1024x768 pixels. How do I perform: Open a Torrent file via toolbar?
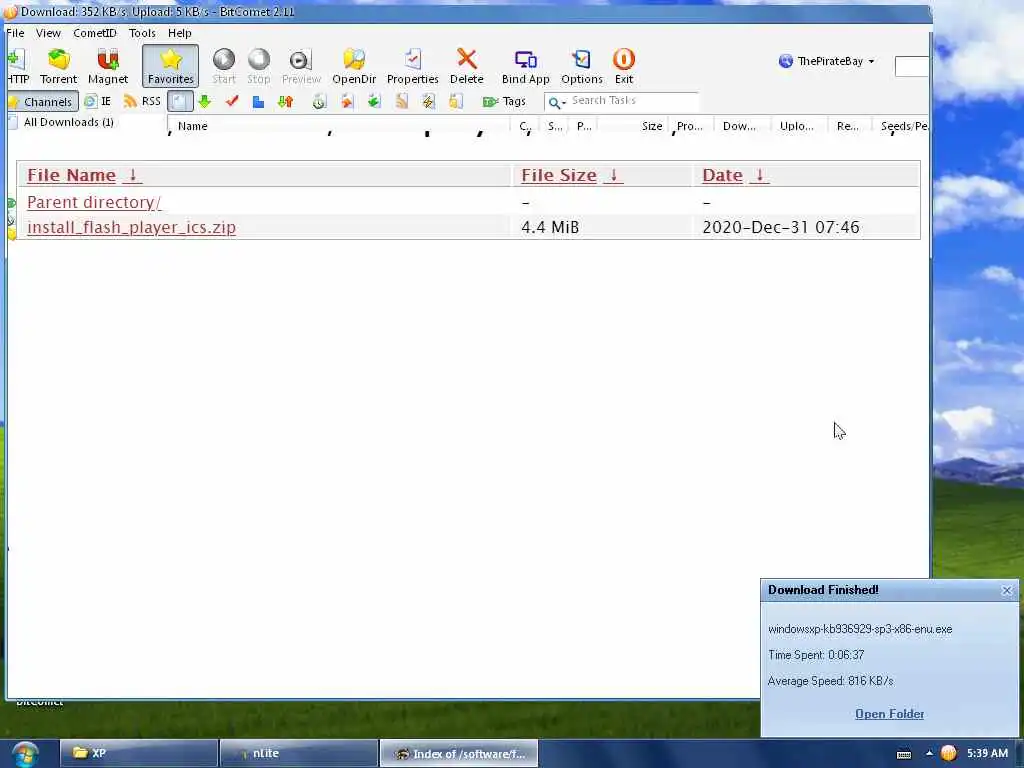tap(58, 67)
